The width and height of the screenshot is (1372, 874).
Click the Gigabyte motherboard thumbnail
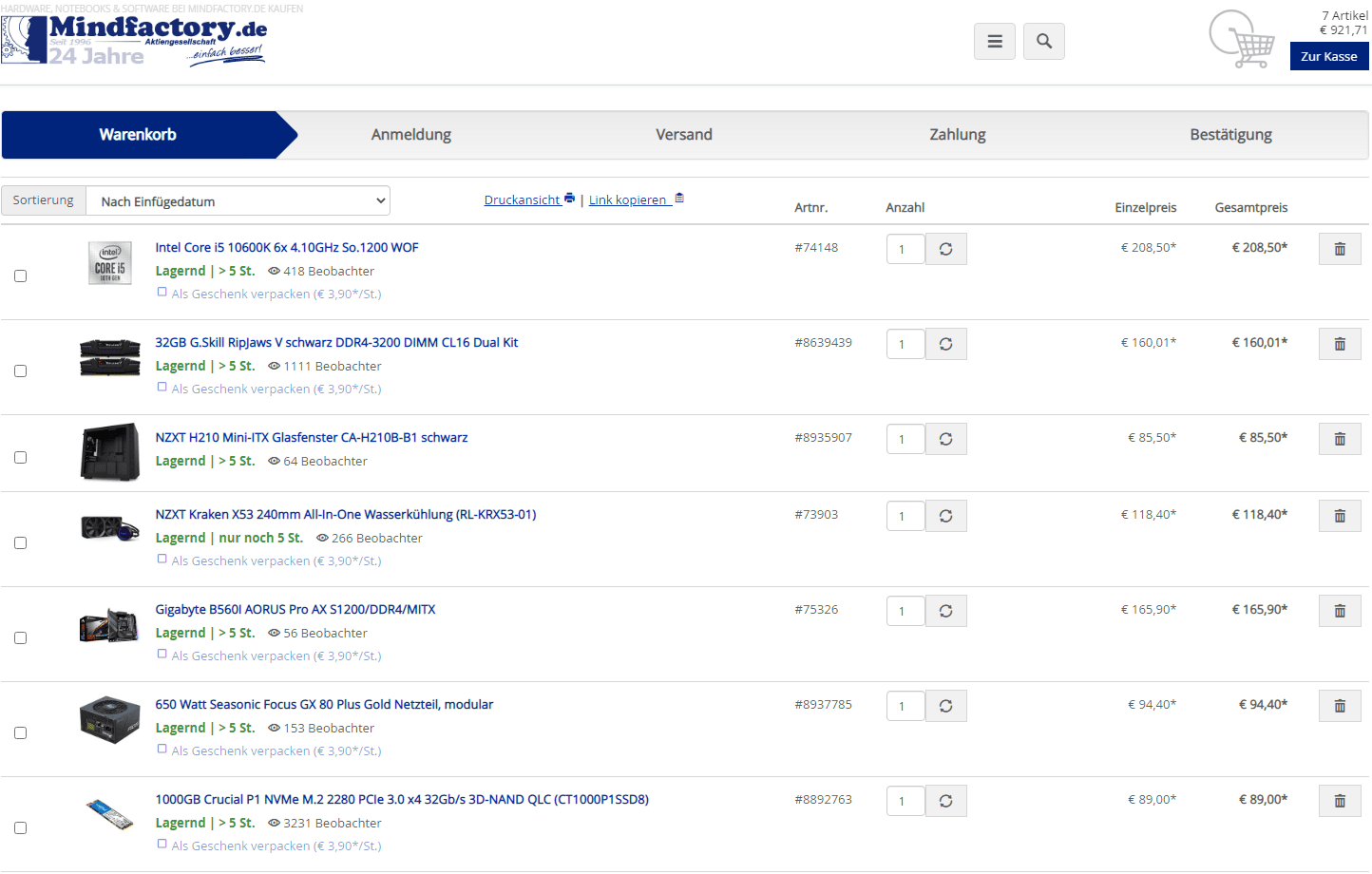click(110, 625)
